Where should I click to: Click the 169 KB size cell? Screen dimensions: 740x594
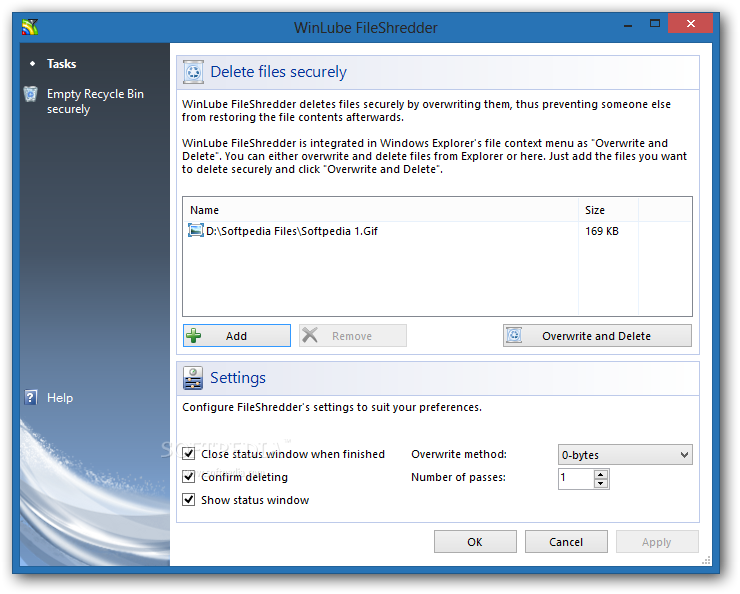602,231
